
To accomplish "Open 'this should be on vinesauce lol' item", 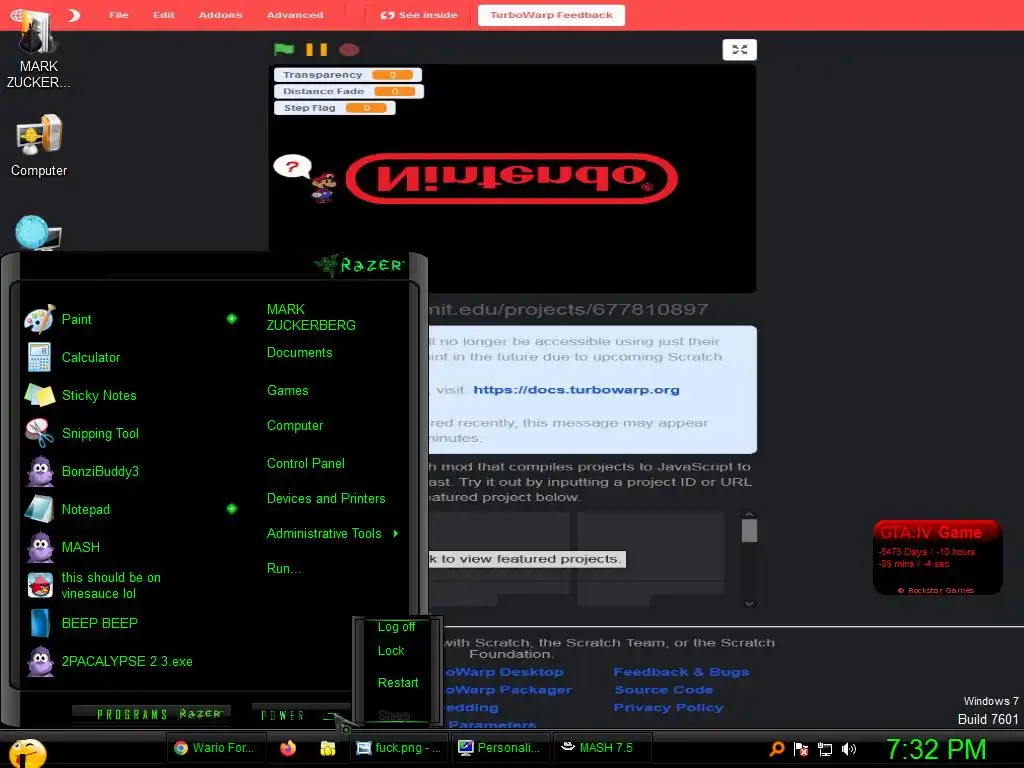I will (x=93, y=585).
